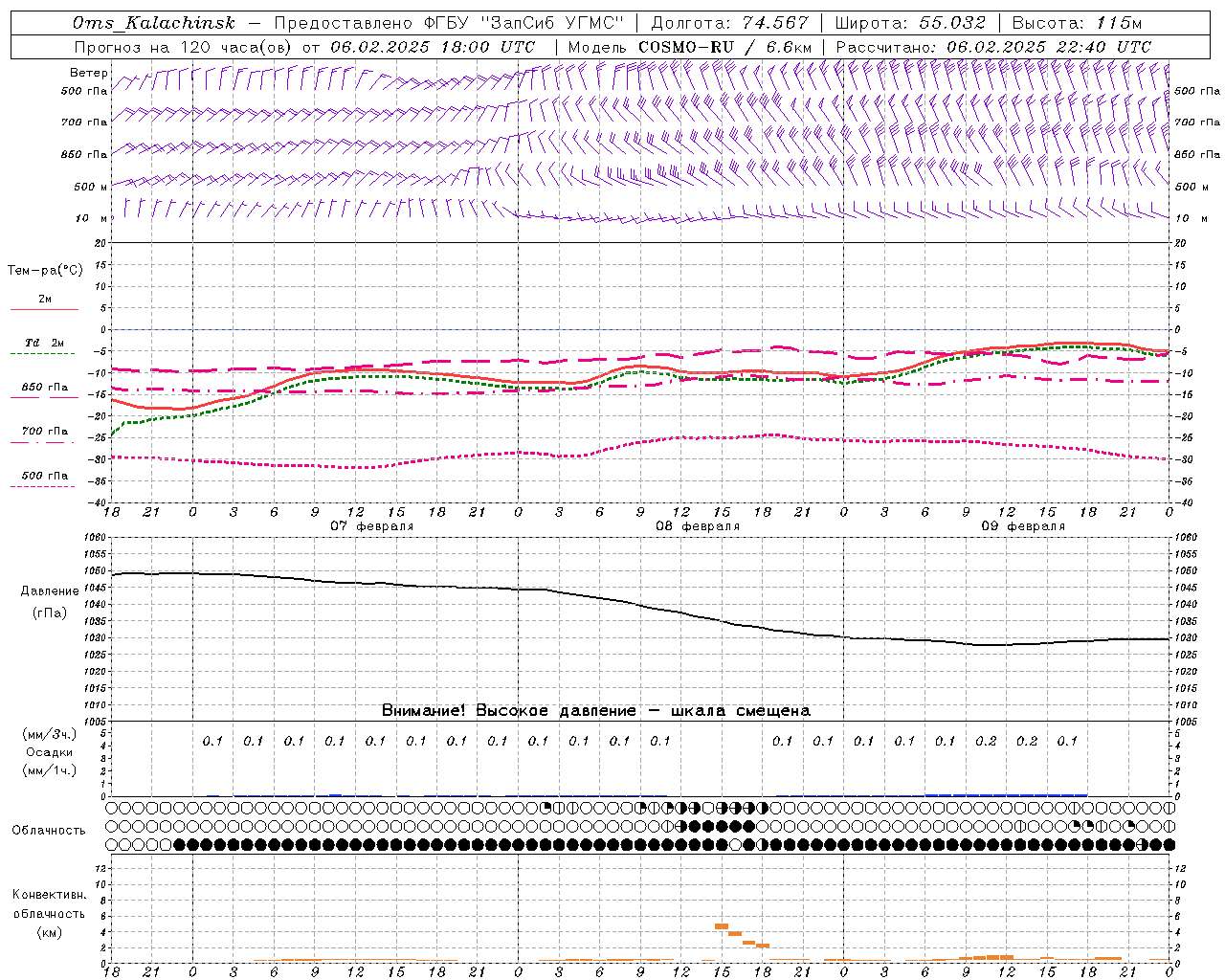Click the Рассчитано: 06.02.2025 22:40 UTC text
This screenshot has height=980, width=1225.
click(x=993, y=47)
